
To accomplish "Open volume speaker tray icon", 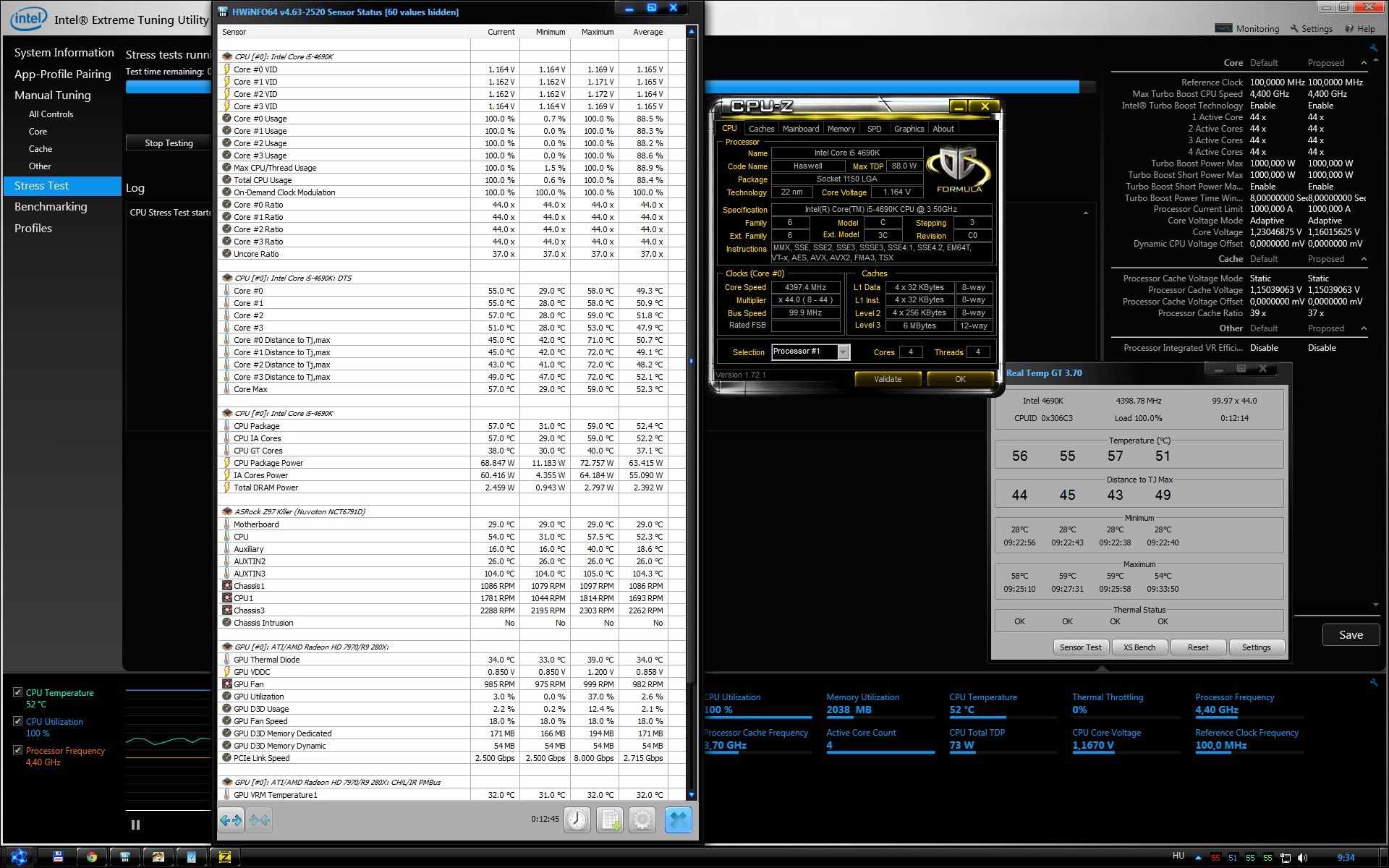I will coord(1303,858).
